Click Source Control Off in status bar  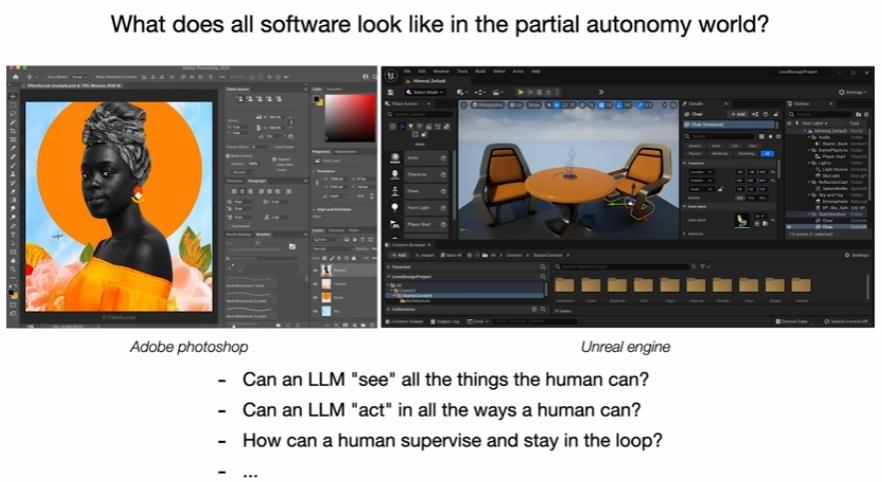[847, 321]
